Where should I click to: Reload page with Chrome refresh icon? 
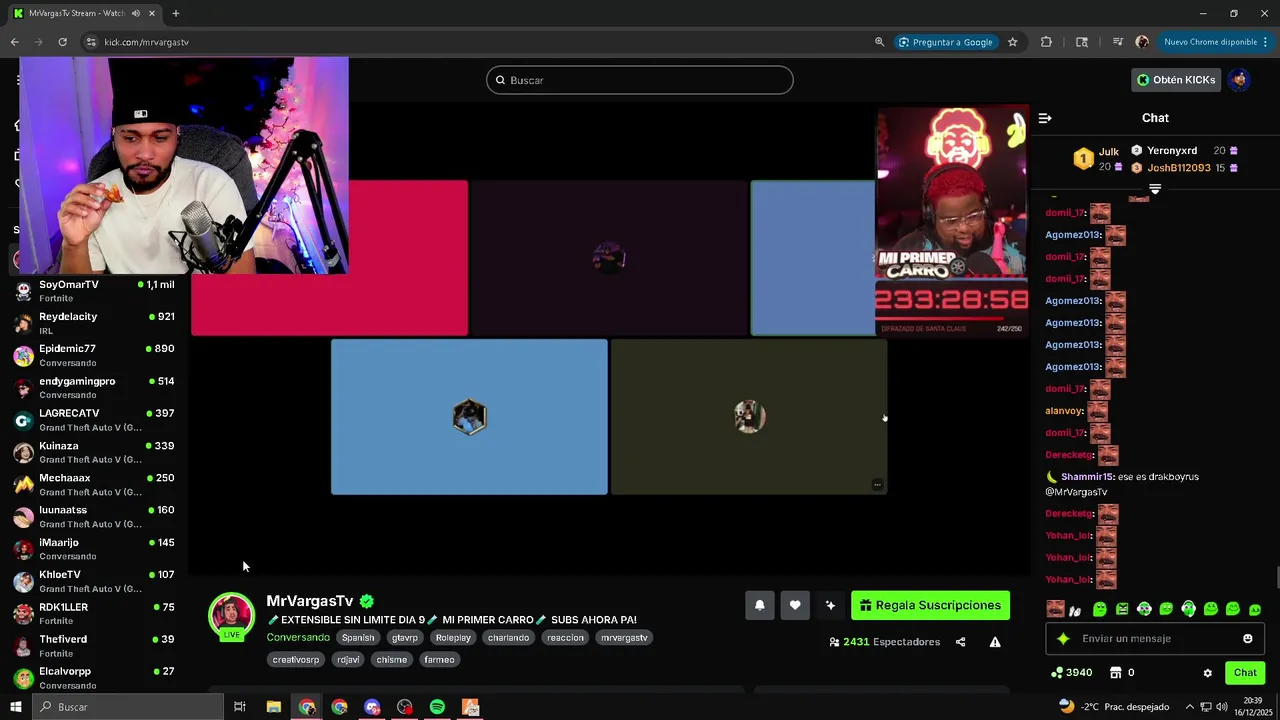(62, 42)
